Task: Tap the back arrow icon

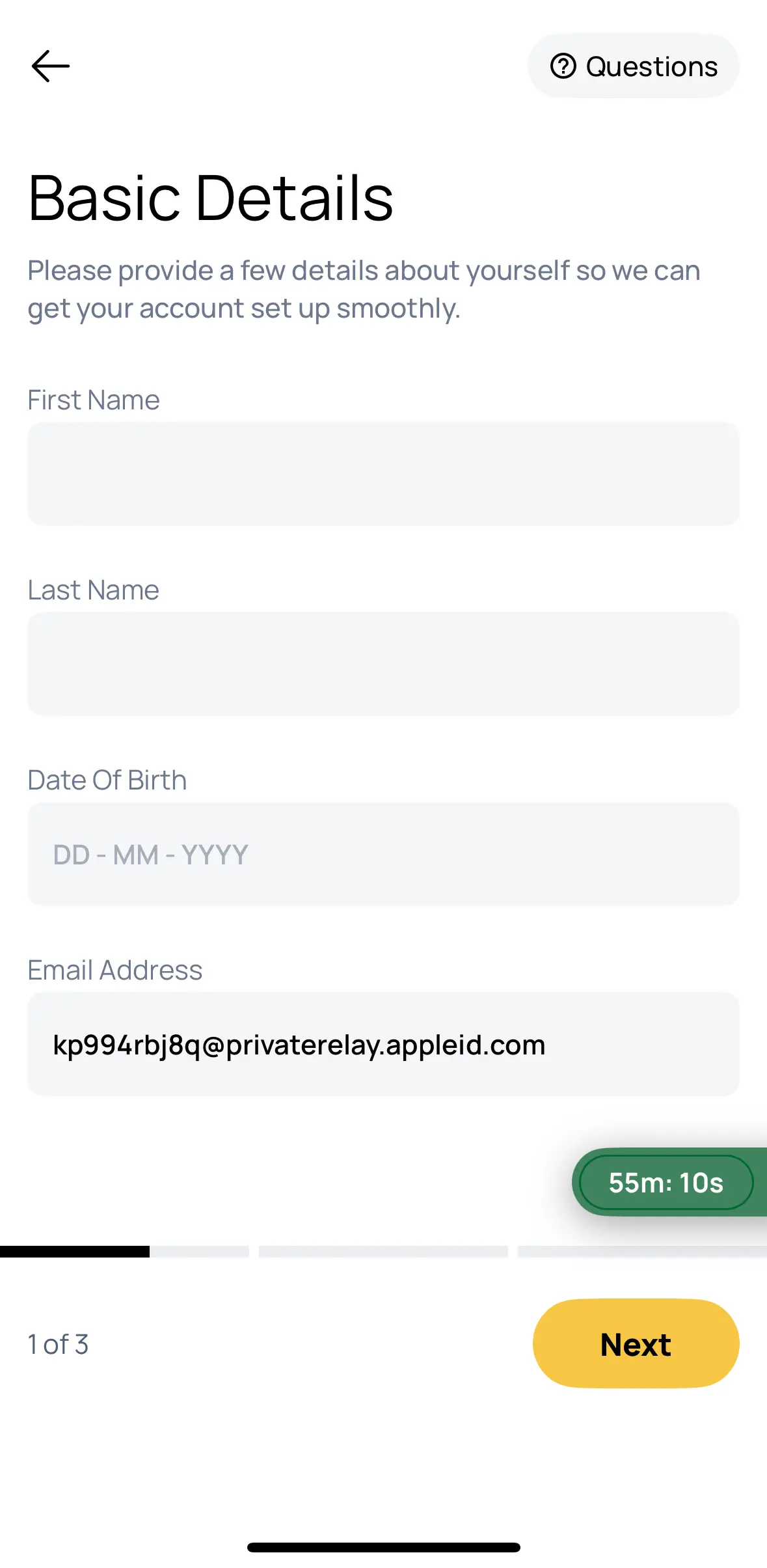Action: (51, 66)
